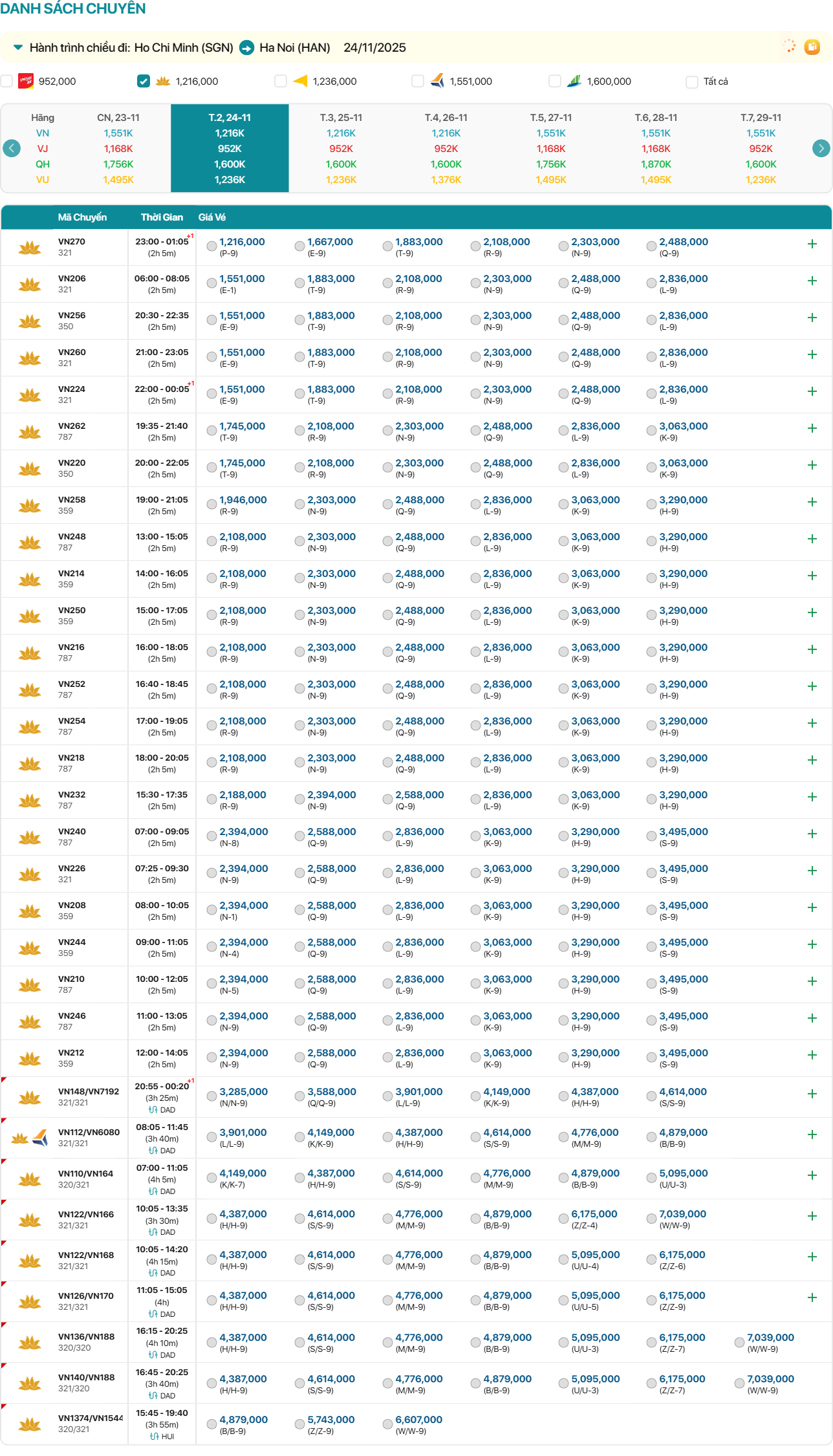Click the plus icon on VN270 row
Screen dimensions: 833x1456
click(x=812, y=244)
